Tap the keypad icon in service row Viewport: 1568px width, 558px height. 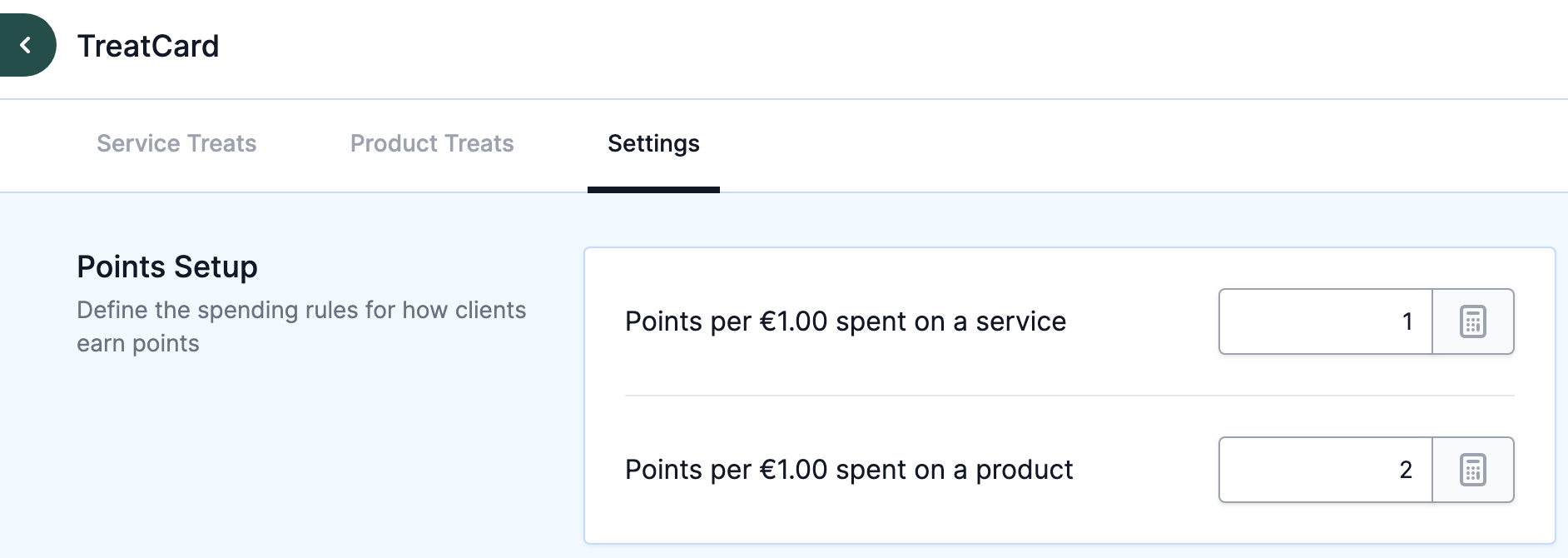1473,321
